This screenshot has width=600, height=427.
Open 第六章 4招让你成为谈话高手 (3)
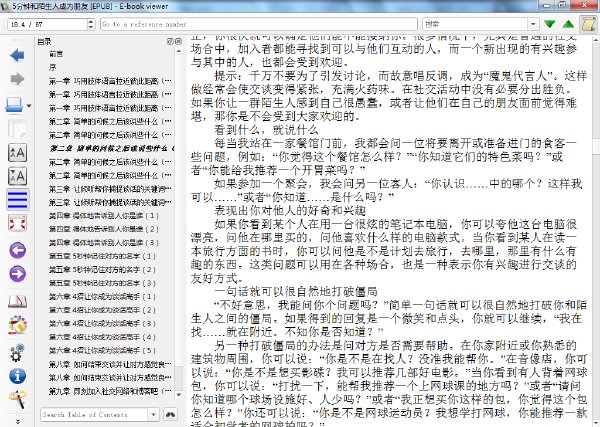click(102, 324)
